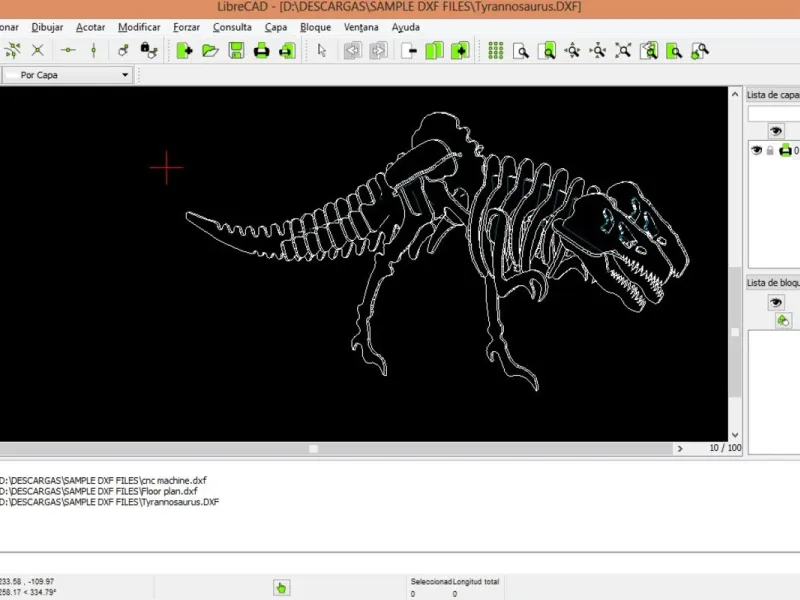Click the 'cnc machine.dxf' log line
800x600 pixels.
(x=103, y=480)
